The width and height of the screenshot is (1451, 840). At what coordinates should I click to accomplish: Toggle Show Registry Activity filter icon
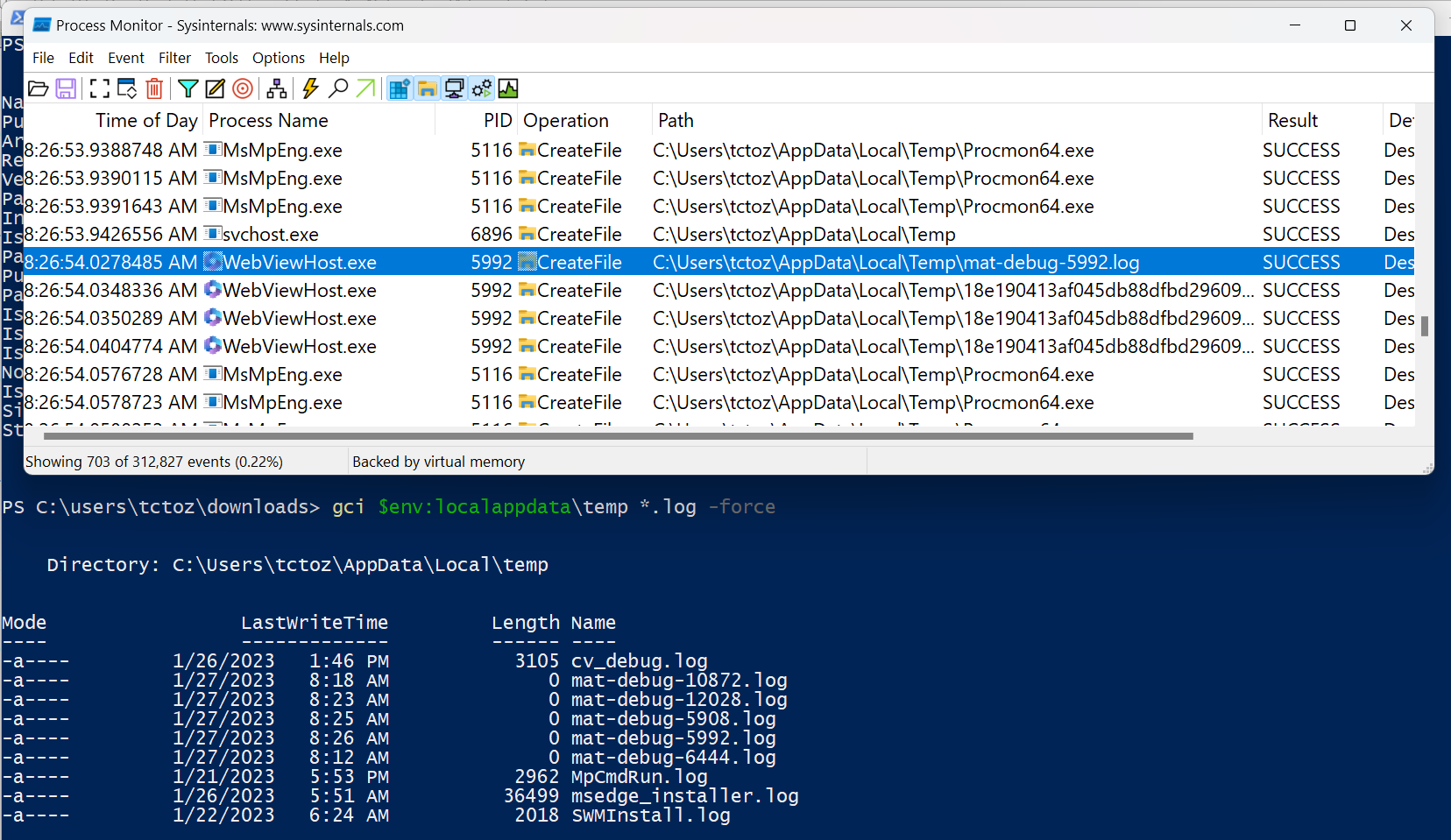pyautogui.click(x=400, y=88)
